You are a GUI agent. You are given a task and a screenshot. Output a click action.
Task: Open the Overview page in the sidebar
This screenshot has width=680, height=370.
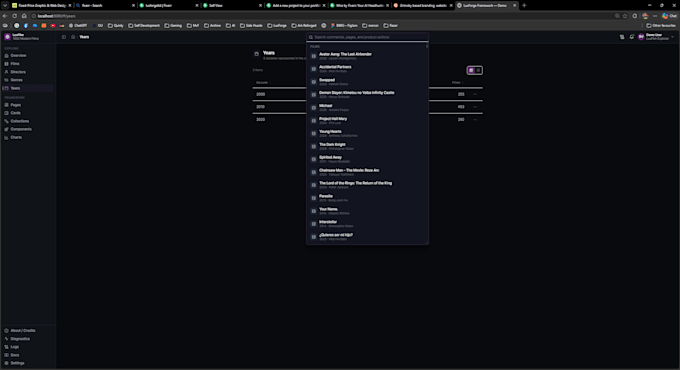28,56
